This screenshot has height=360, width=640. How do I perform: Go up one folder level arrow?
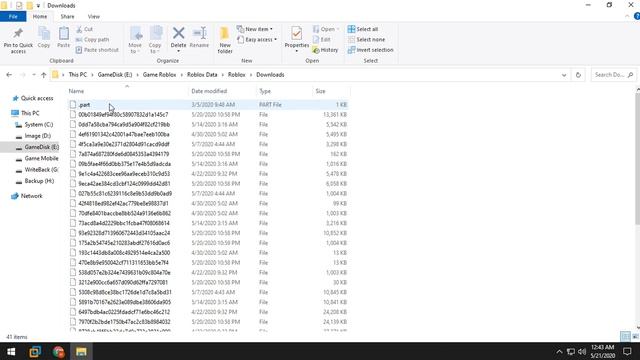point(44,75)
